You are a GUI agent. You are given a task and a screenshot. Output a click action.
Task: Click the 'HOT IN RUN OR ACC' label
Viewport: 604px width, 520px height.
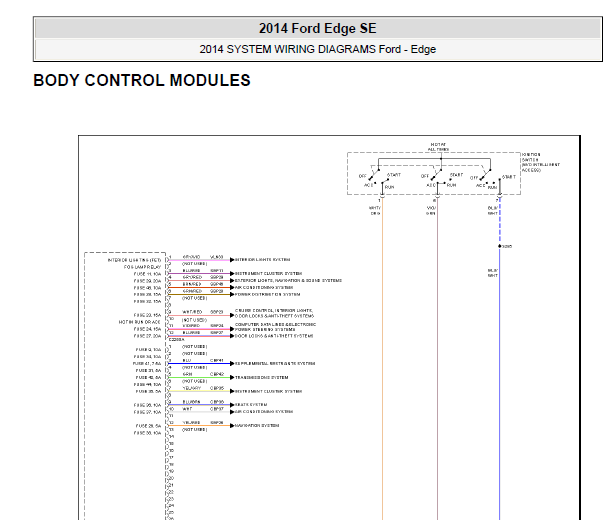(139, 322)
